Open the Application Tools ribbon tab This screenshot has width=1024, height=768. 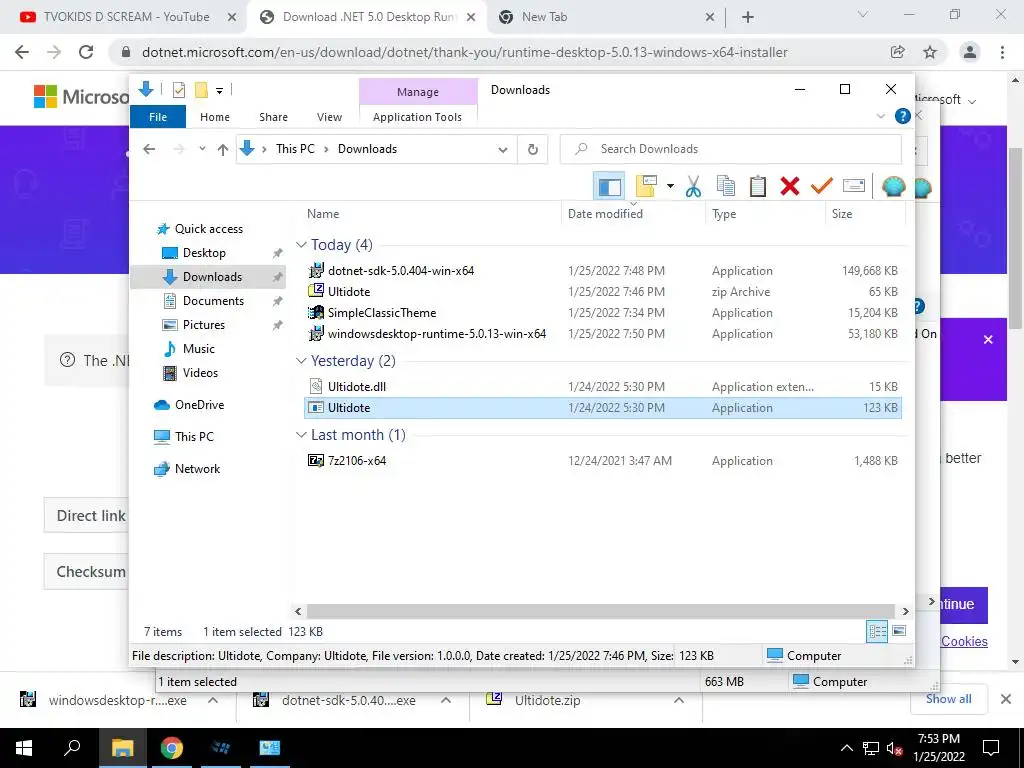pyautogui.click(x=417, y=117)
